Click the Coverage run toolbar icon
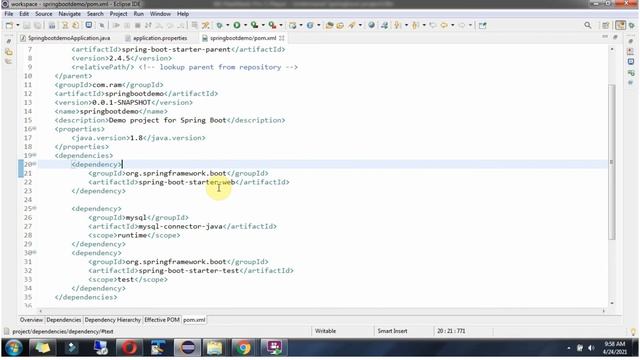This screenshot has height=360, width=640. pyautogui.click(x=254, y=25)
